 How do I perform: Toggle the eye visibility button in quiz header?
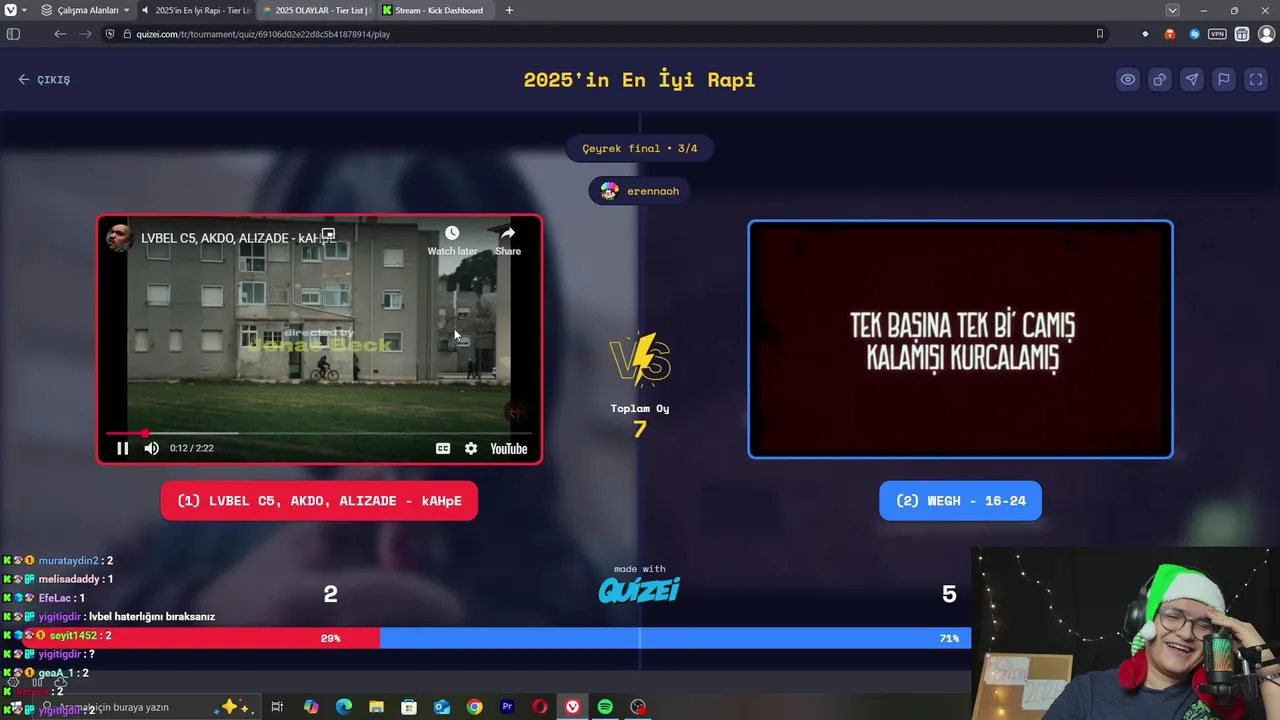tap(1127, 80)
